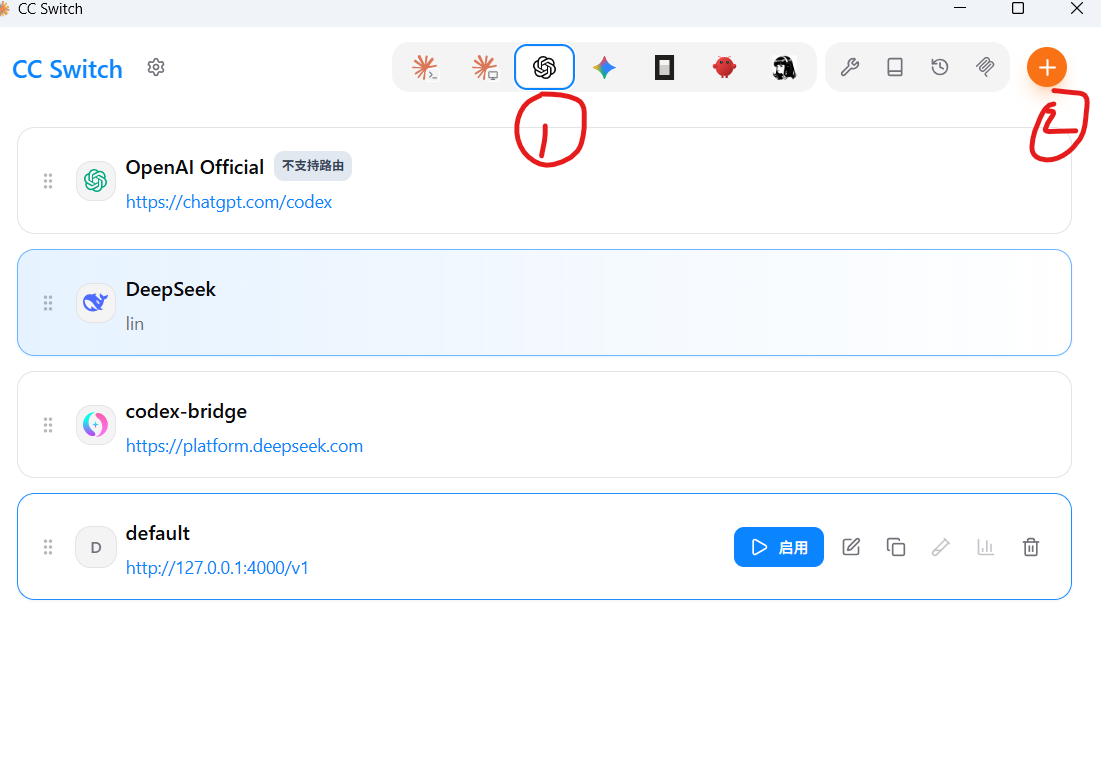Select the default provider name
This screenshot has width=1101, height=771.
pos(157,533)
